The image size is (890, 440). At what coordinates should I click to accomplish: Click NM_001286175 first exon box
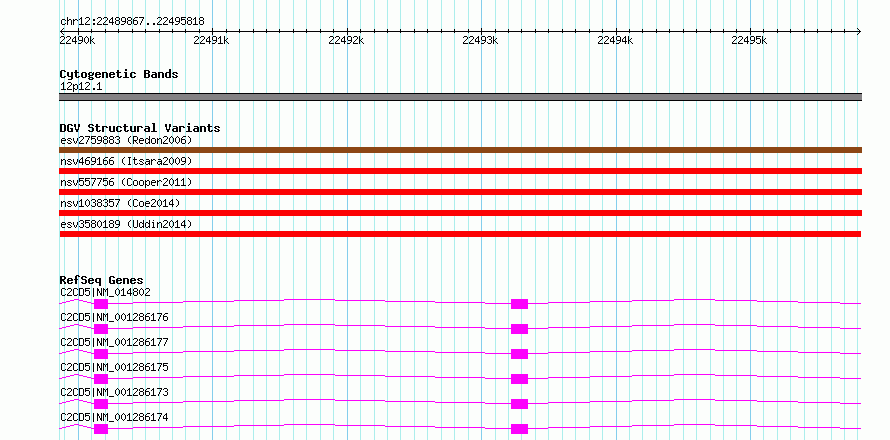click(x=101, y=379)
